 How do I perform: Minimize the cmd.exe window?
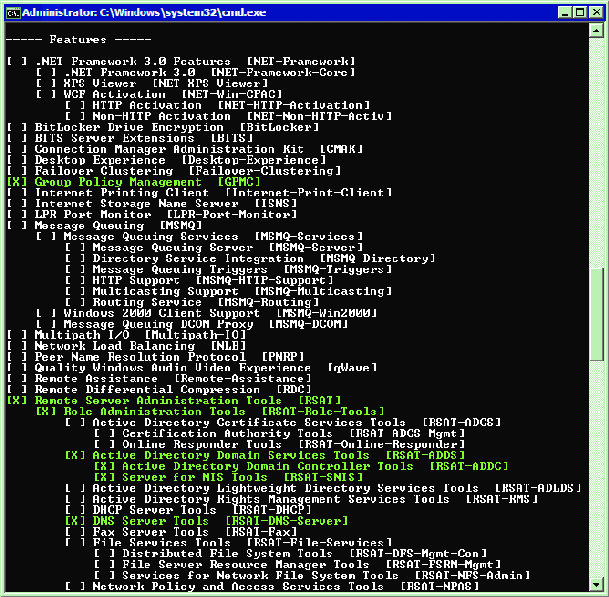tap(564, 12)
